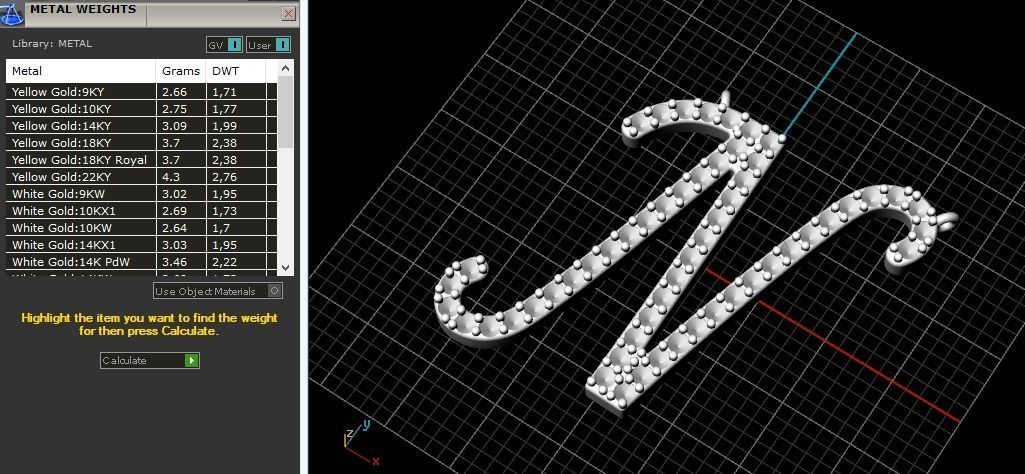This screenshot has width=1025, height=474.
Task: Click the metal list scrollbar thumb
Action: pos(286,113)
